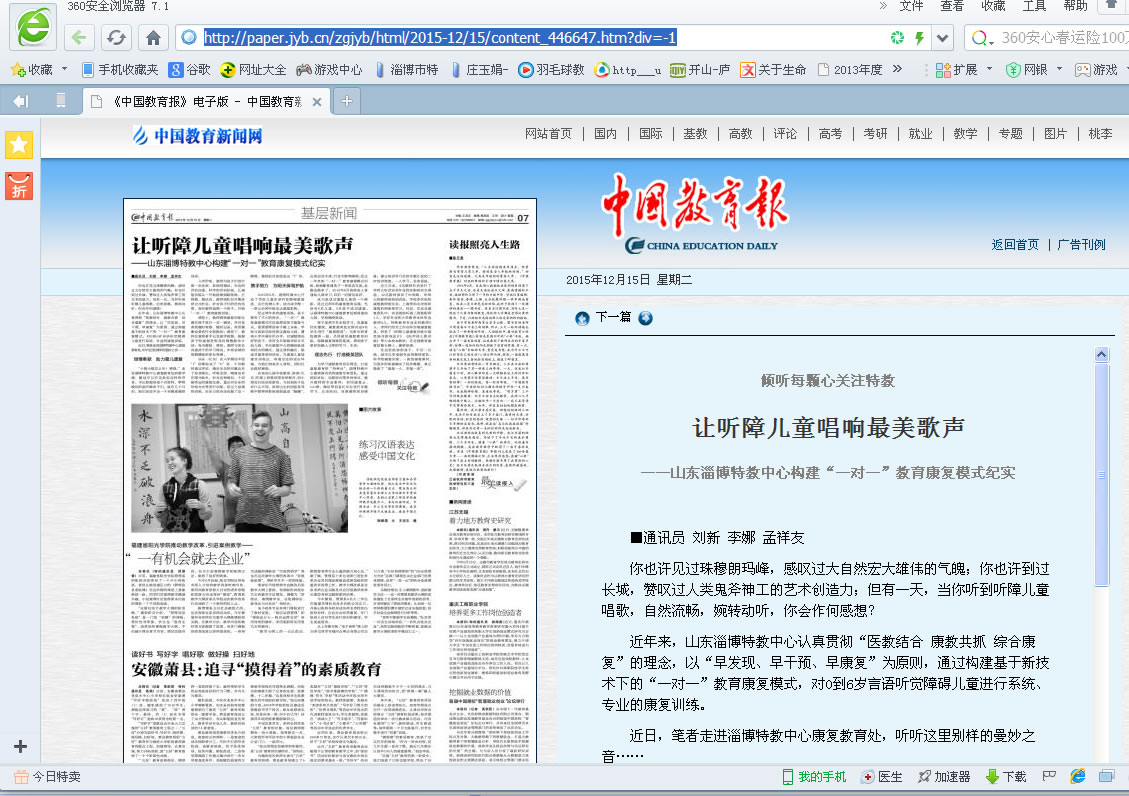Open the address bar history dropdown arrow

(941, 37)
